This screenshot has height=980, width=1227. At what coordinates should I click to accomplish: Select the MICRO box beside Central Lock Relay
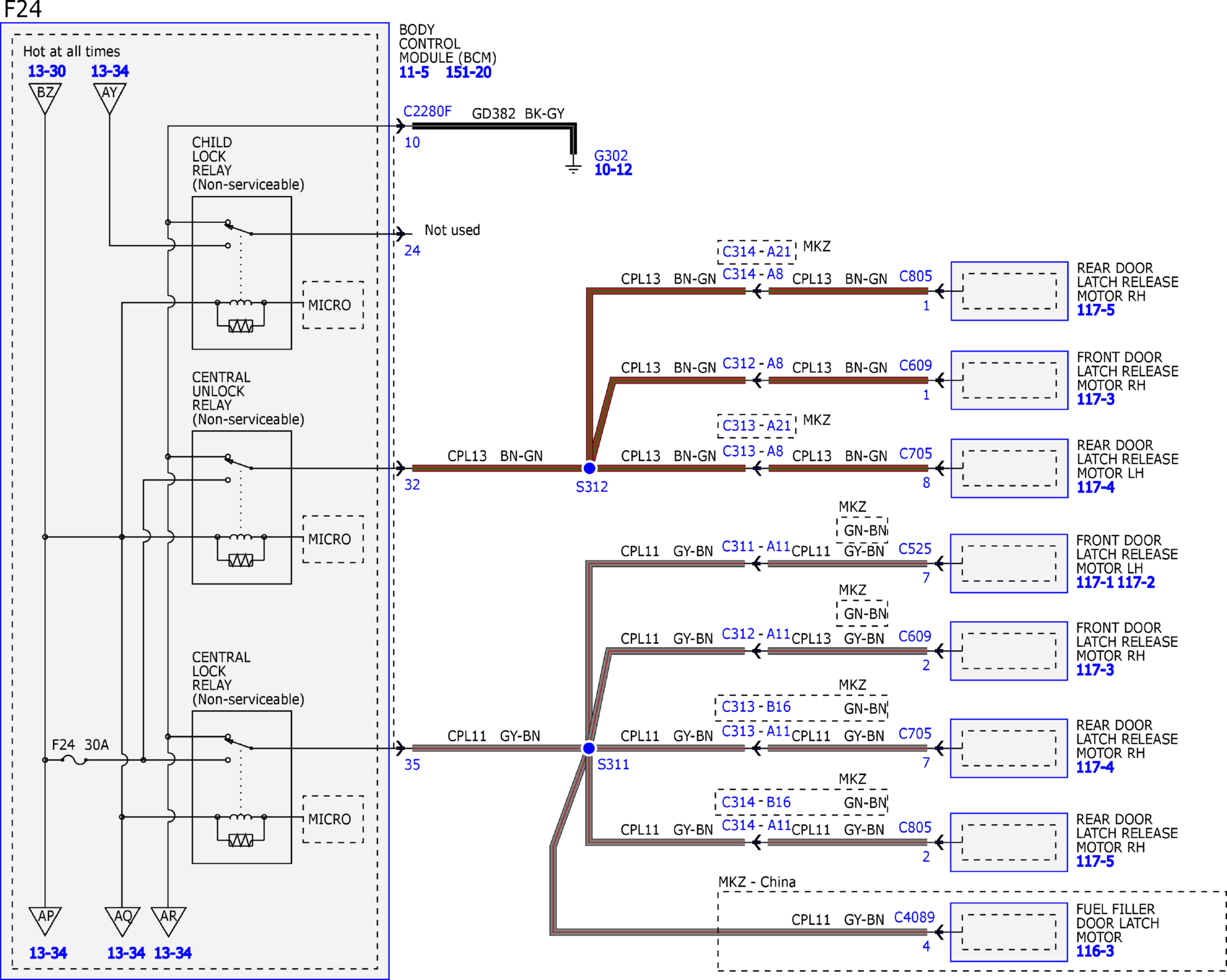tap(333, 819)
